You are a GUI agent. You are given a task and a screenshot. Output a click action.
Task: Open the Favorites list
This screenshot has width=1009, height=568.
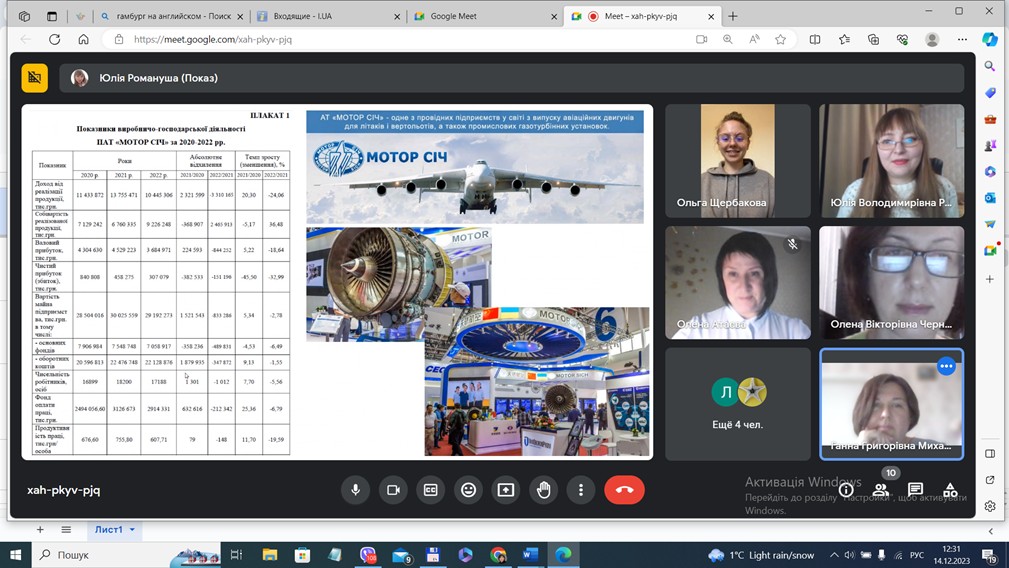[x=844, y=39]
